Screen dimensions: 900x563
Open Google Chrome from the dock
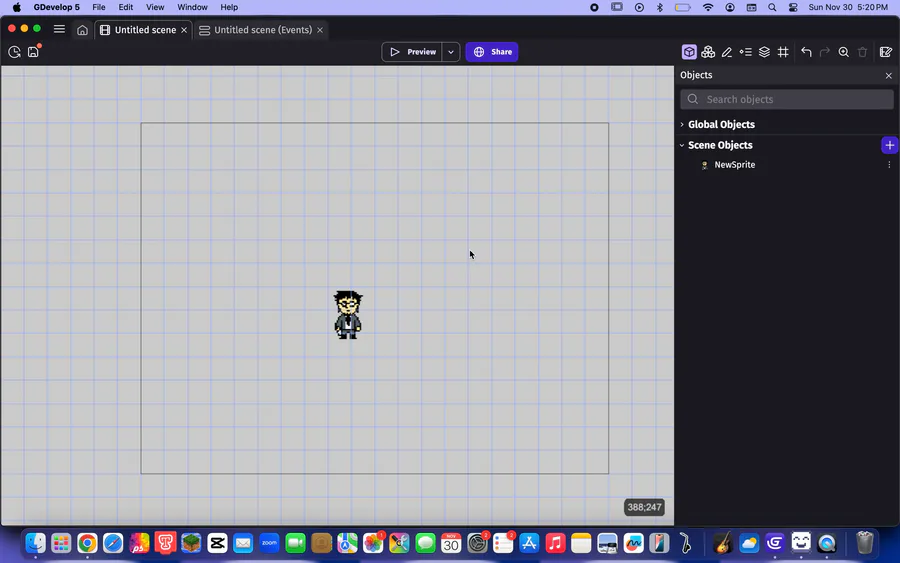[87, 543]
